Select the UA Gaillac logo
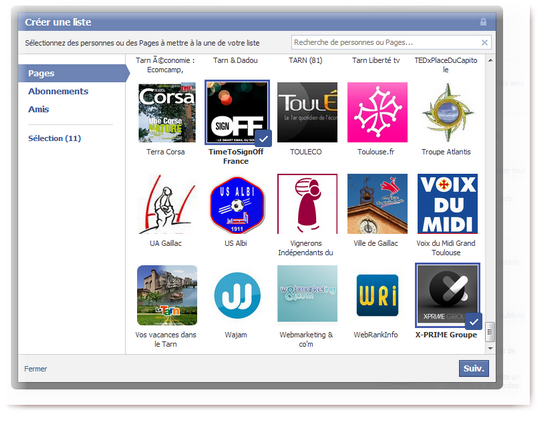Screen dimensions: 550x425 click(x=167, y=204)
